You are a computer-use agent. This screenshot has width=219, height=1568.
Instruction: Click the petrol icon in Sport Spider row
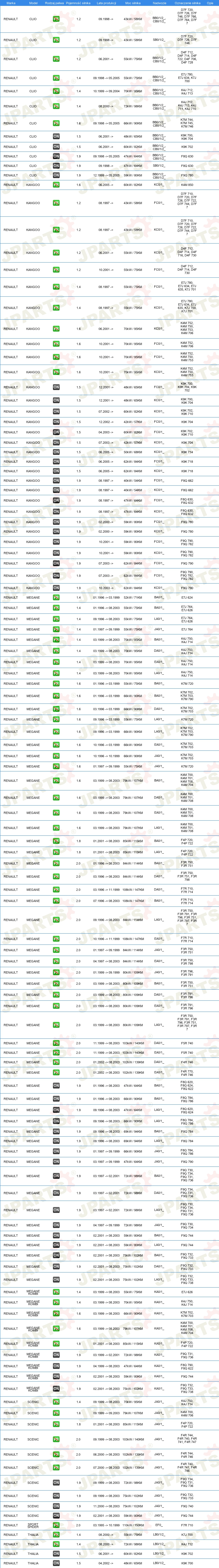[x=56, y=1526]
